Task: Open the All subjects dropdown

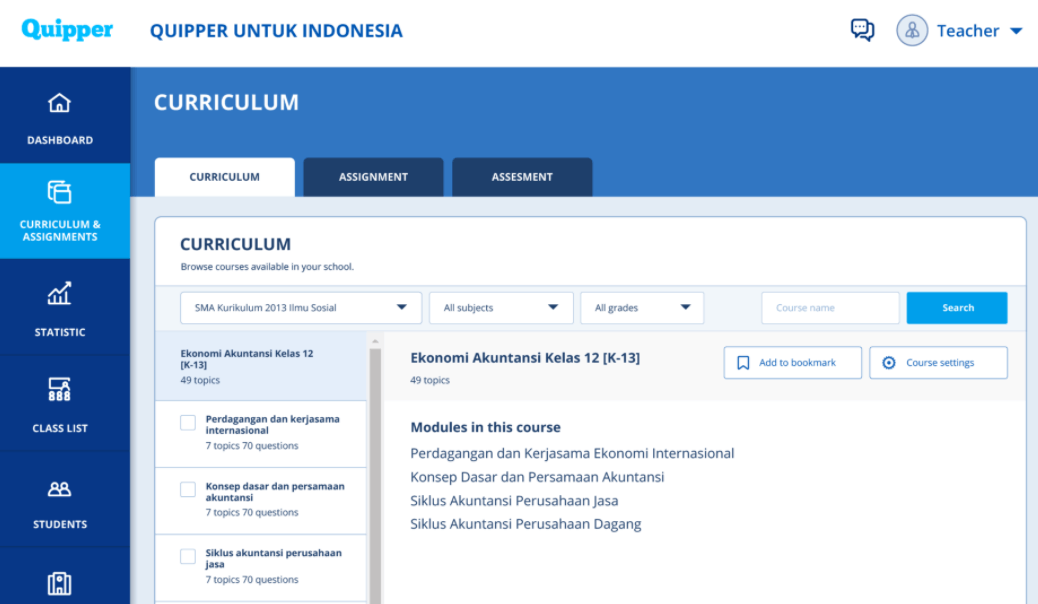Action: (500, 307)
